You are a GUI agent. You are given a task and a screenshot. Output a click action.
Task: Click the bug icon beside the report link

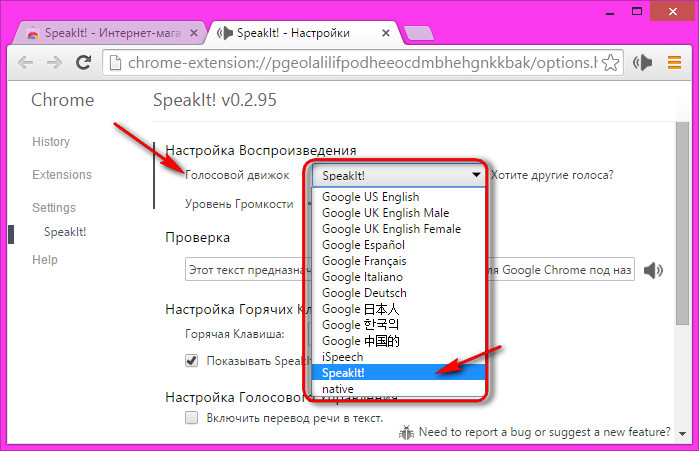pos(406,432)
